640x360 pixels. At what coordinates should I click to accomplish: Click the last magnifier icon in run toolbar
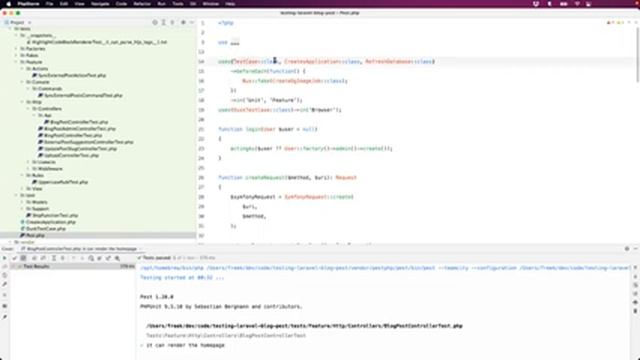tap(117, 258)
